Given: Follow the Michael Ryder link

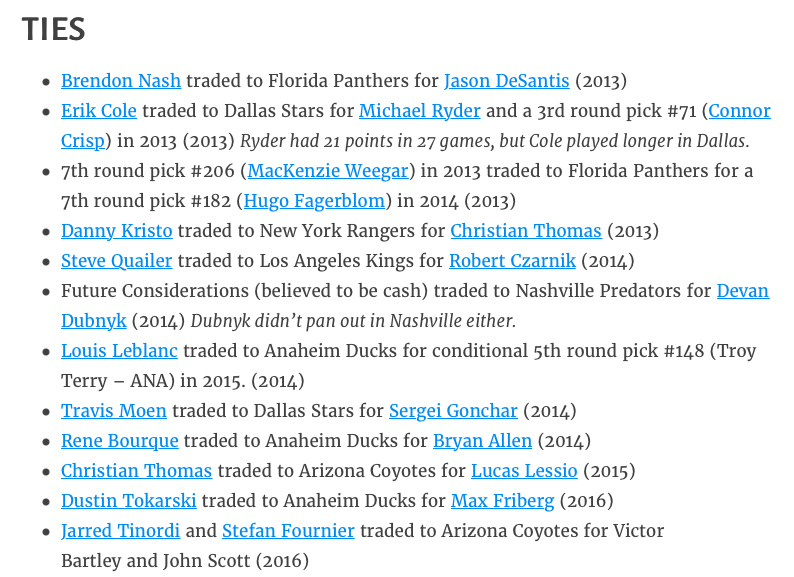Looking at the screenshot, I should click(x=420, y=111).
